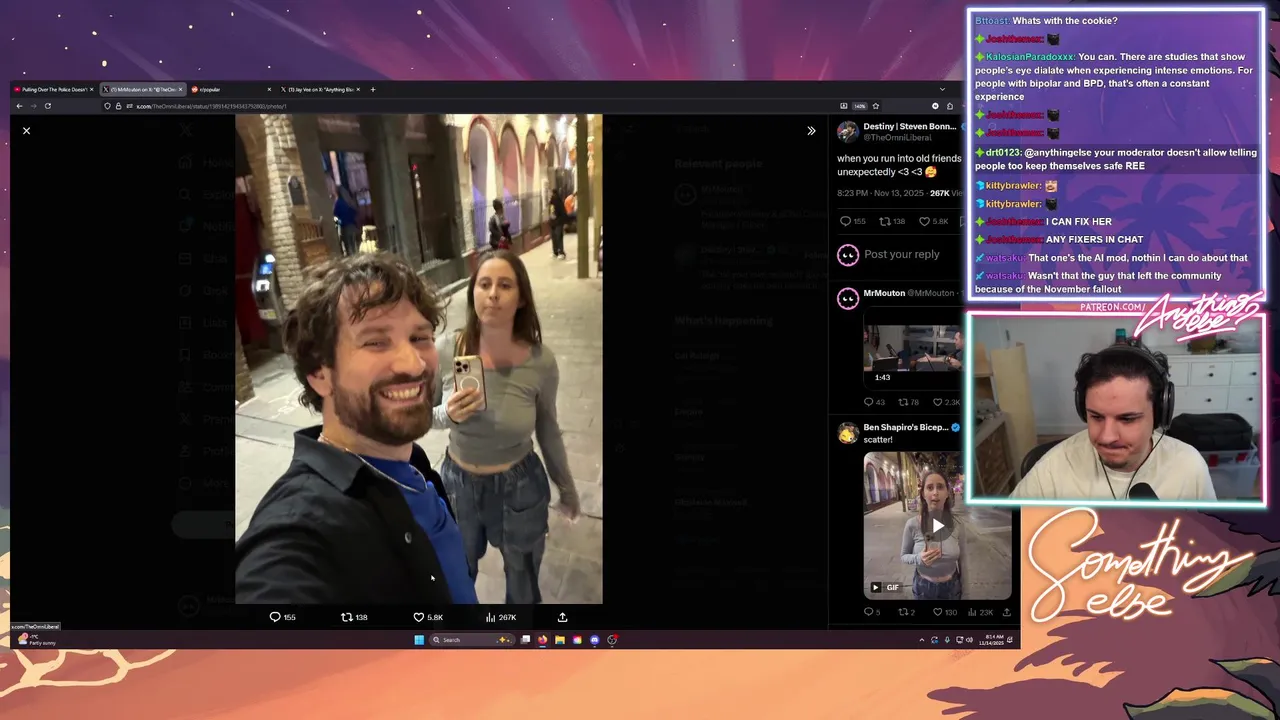View analytics showing 267K under photo

[501, 617]
